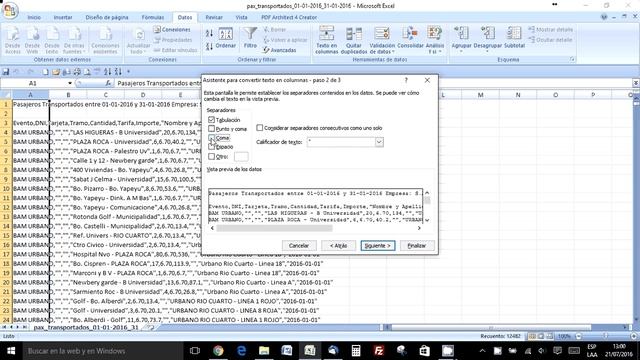Open Desde texto data import
This screenshot has width=640, height=360.
point(52,40)
